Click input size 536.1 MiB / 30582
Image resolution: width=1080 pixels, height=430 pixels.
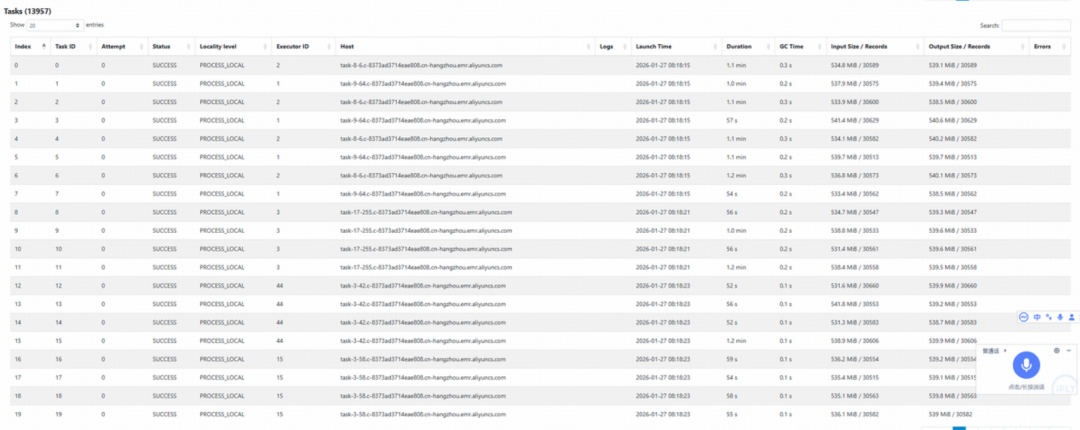pyautogui.click(x=854, y=414)
